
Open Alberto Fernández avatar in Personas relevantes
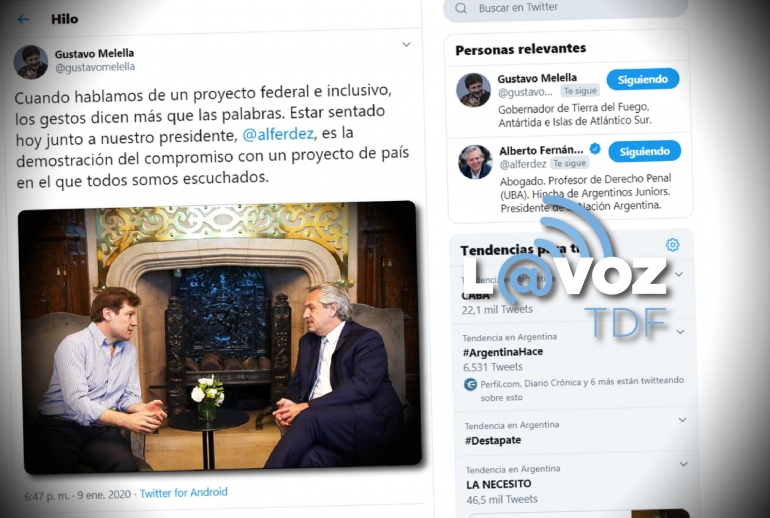tap(475, 162)
